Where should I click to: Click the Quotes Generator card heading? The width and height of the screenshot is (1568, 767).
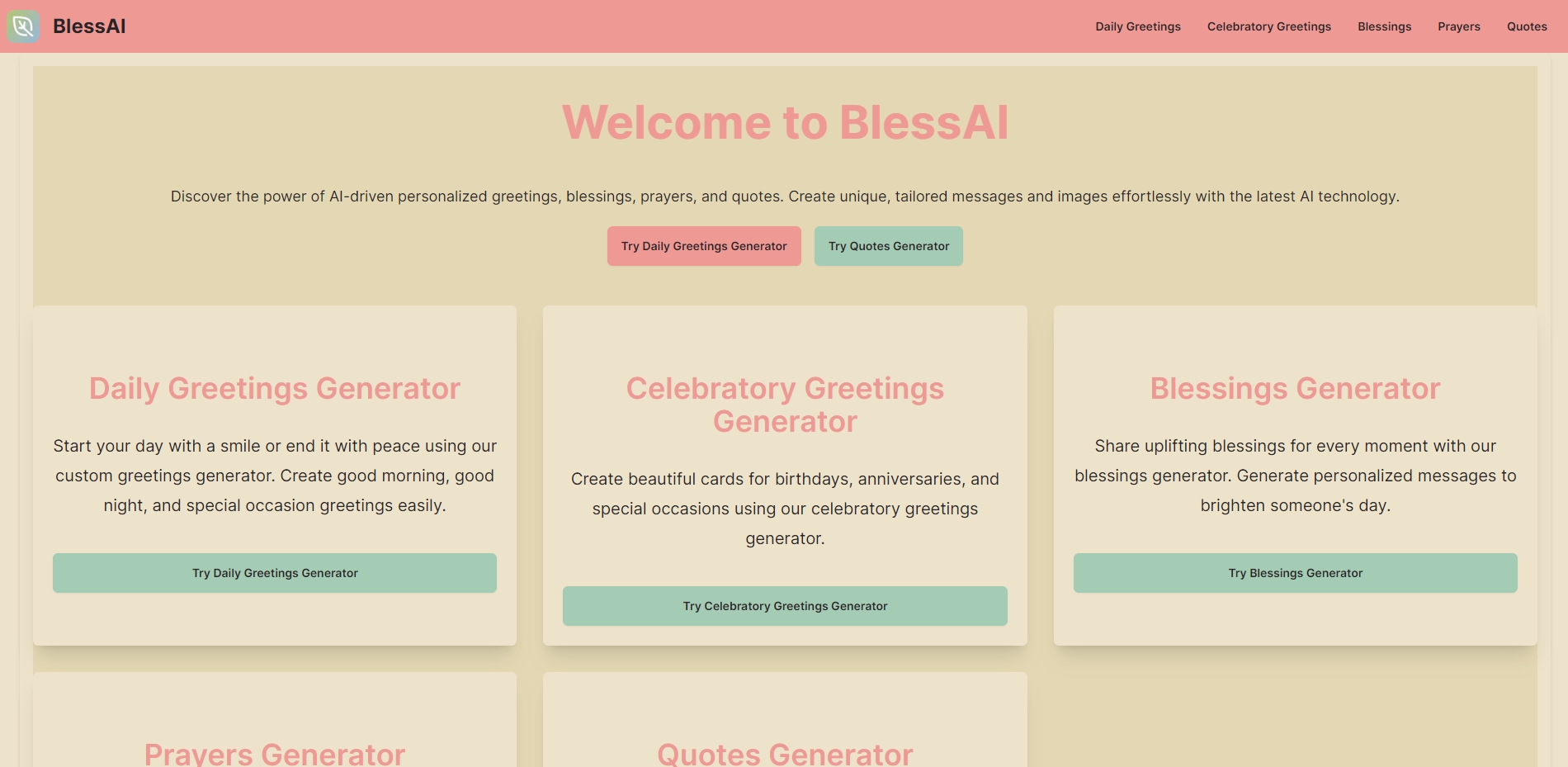[785, 753]
